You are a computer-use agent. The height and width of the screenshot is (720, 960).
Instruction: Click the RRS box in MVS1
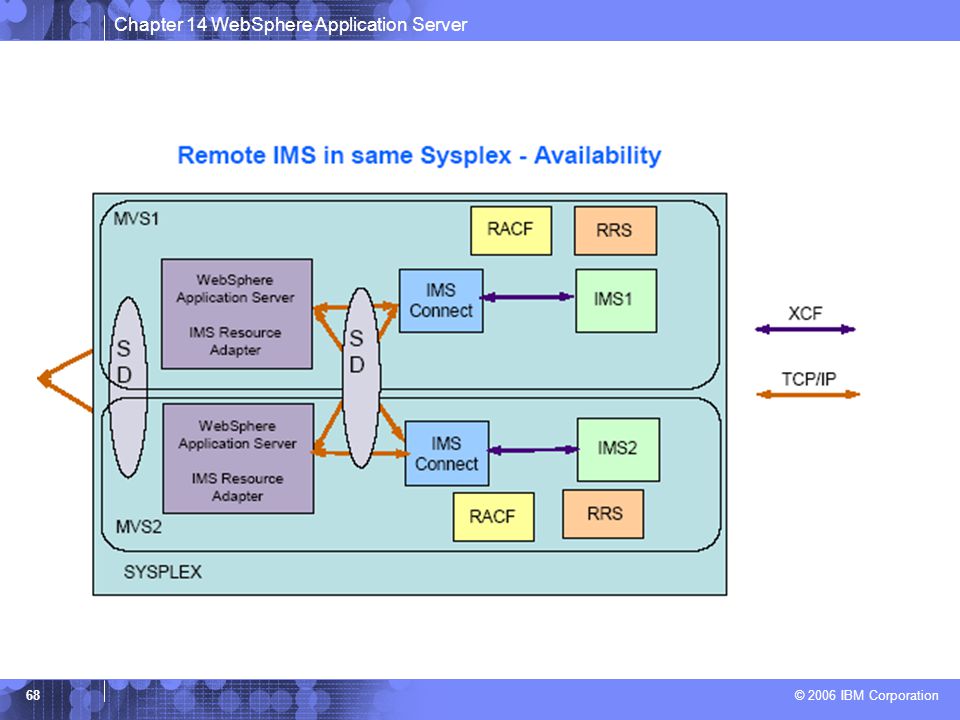(615, 230)
